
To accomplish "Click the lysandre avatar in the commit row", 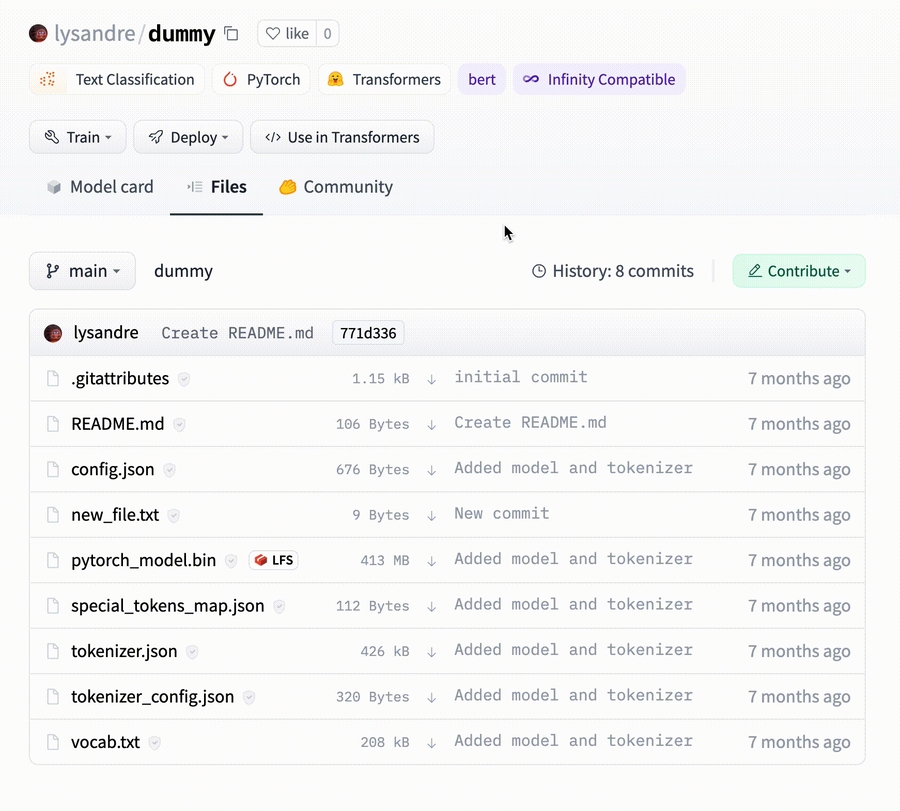I will (53, 333).
